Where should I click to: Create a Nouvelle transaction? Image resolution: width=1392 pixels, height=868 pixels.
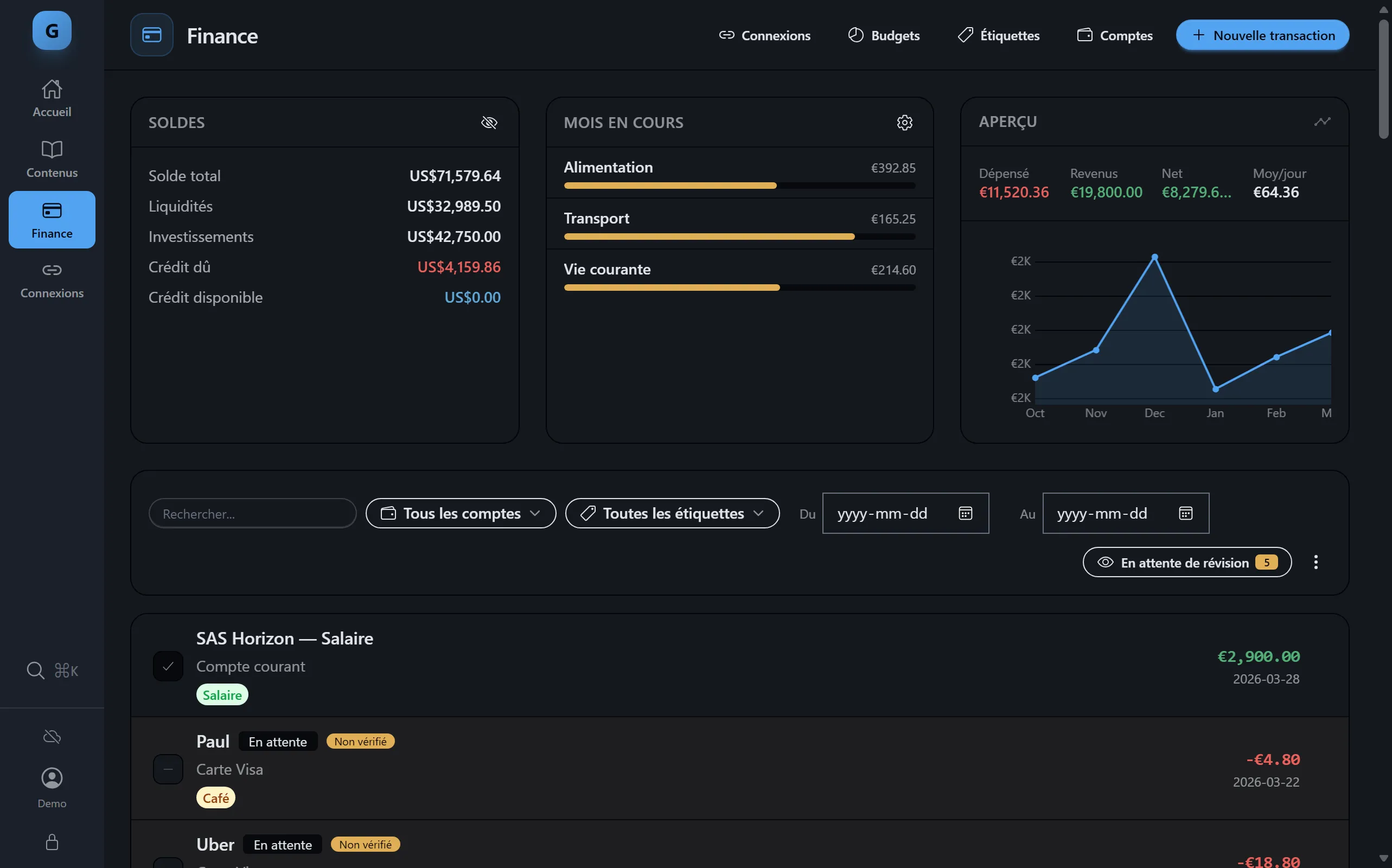click(x=1262, y=35)
